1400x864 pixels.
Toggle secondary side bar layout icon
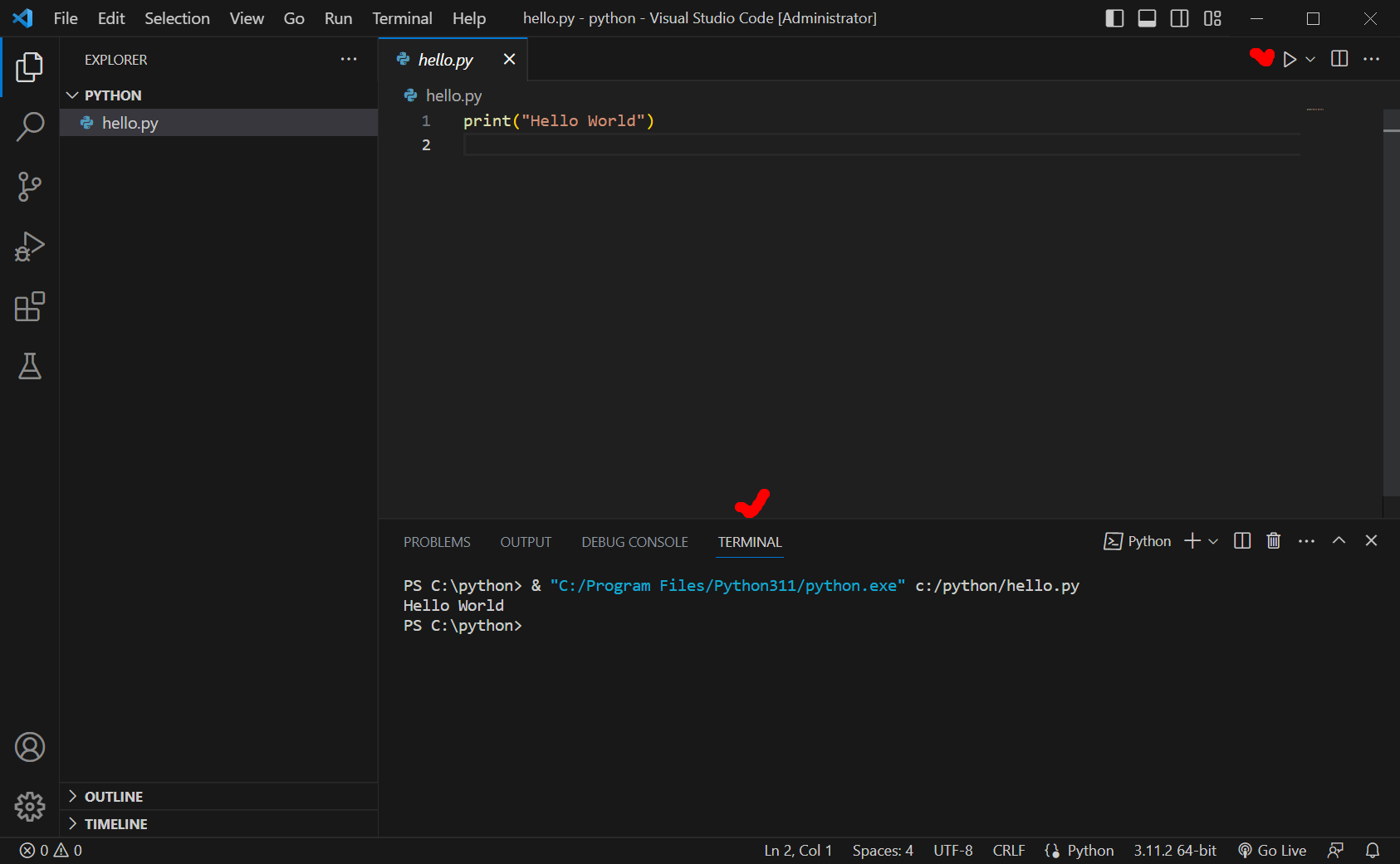[1179, 18]
